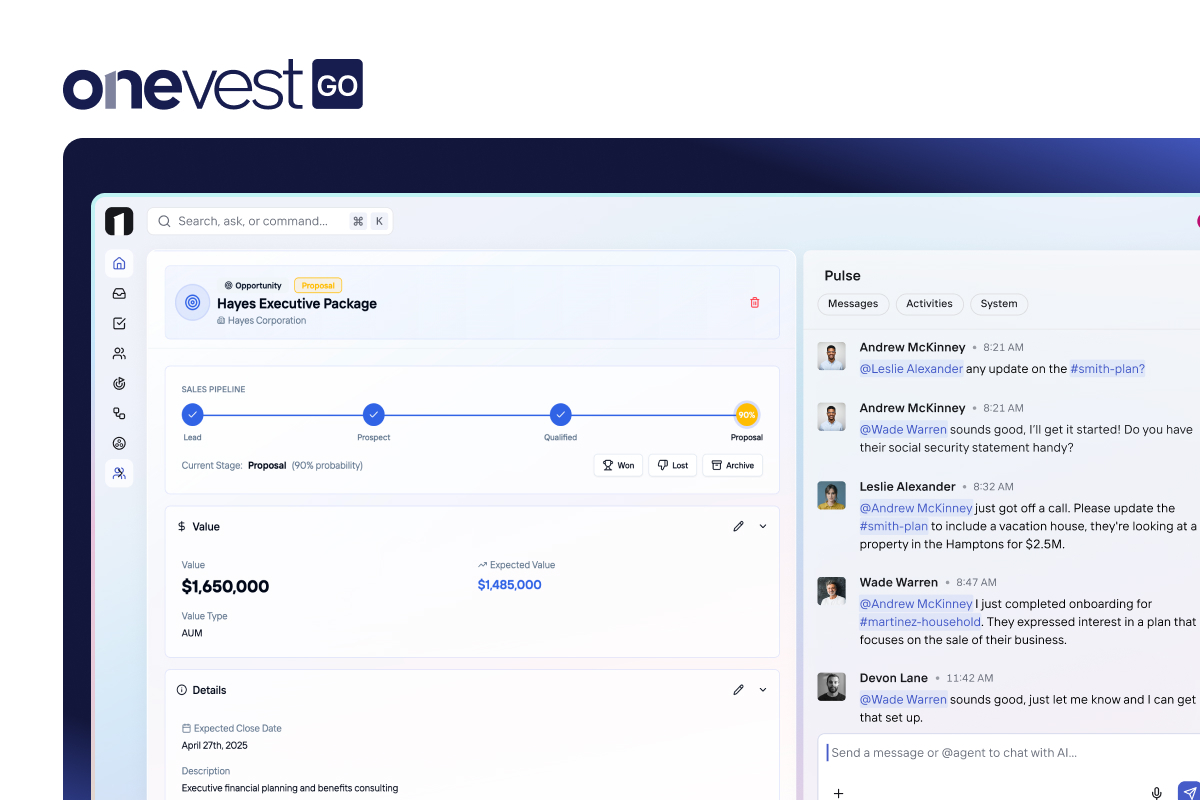Open #martinez-household tag link
The width and height of the screenshot is (1200, 800).
tap(920, 622)
